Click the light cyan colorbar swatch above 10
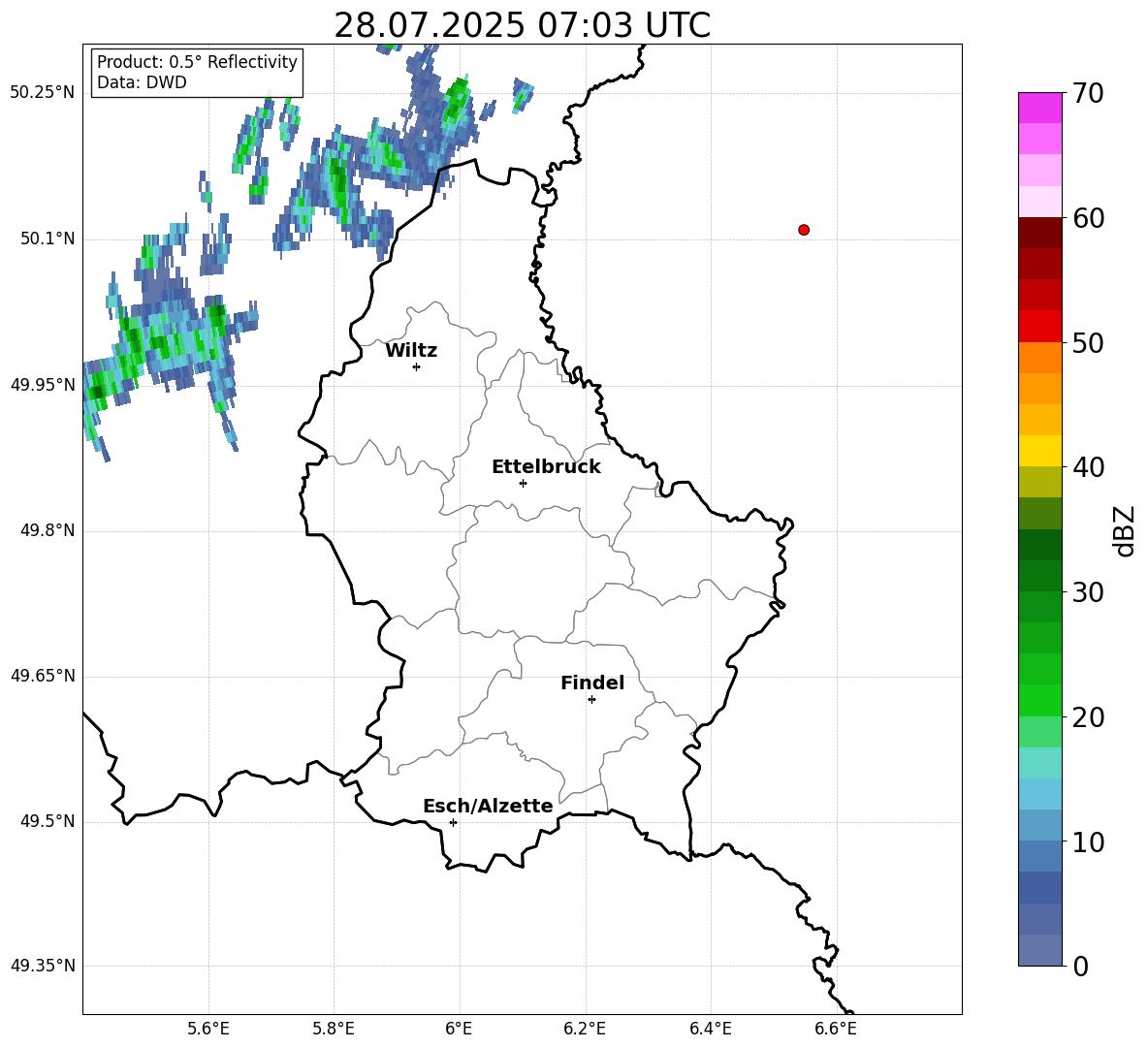Viewport: 1148px width, 1048px height. [1039, 794]
